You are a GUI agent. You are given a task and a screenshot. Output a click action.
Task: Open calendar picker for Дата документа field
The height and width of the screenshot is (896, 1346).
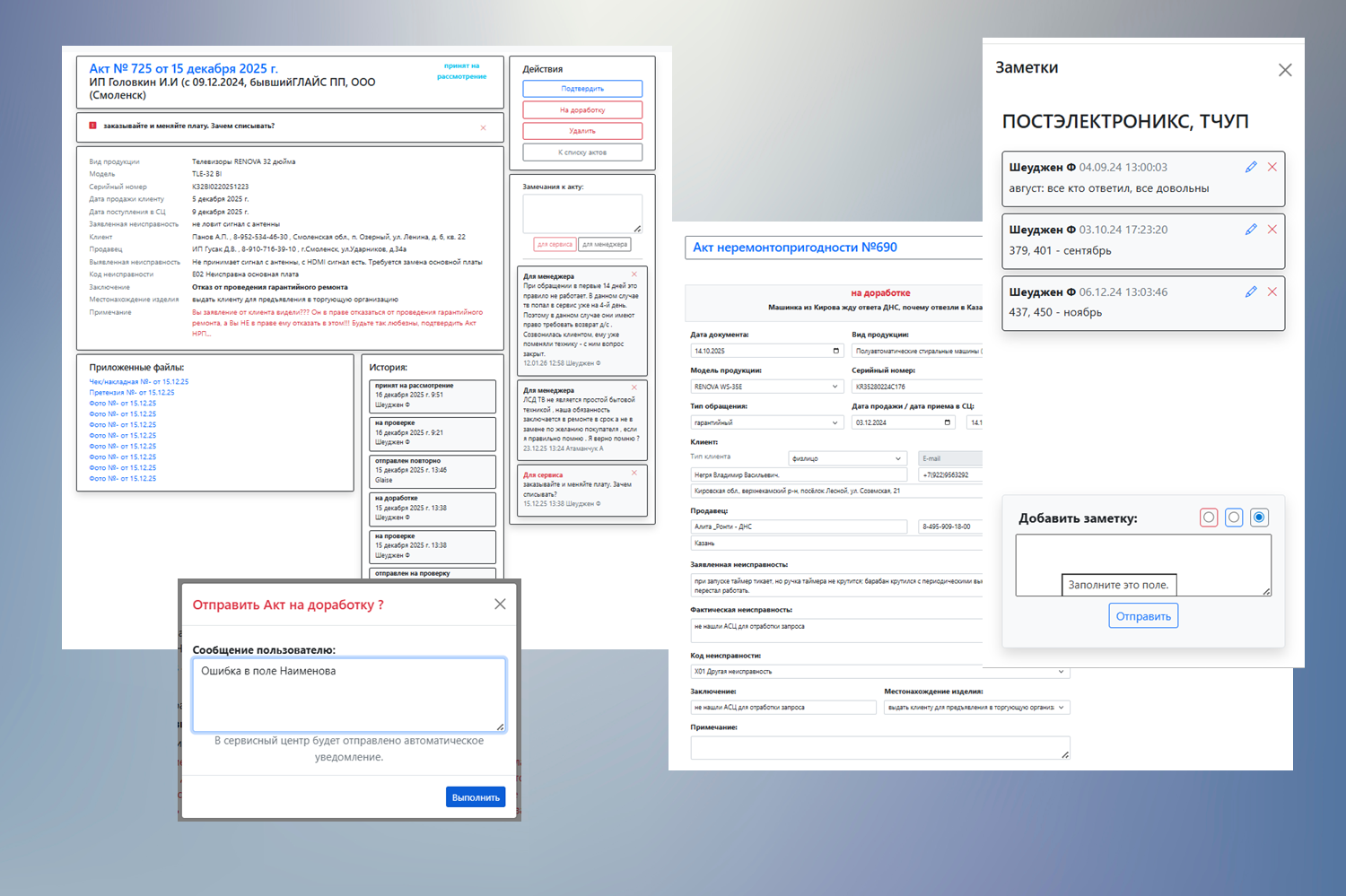tap(836, 351)
